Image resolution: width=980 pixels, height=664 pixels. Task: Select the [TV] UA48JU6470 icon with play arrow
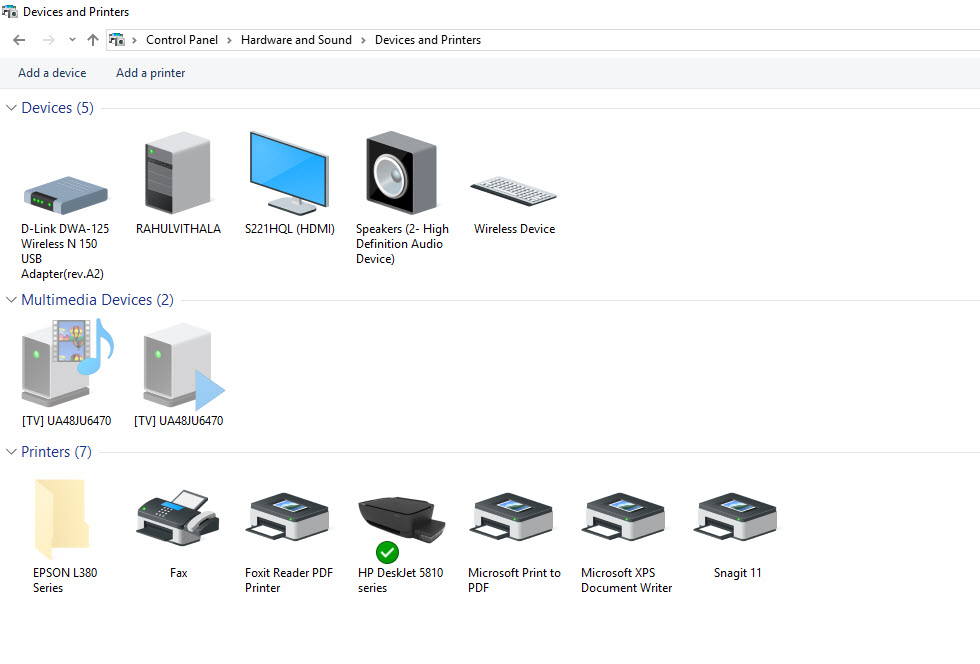183,366
